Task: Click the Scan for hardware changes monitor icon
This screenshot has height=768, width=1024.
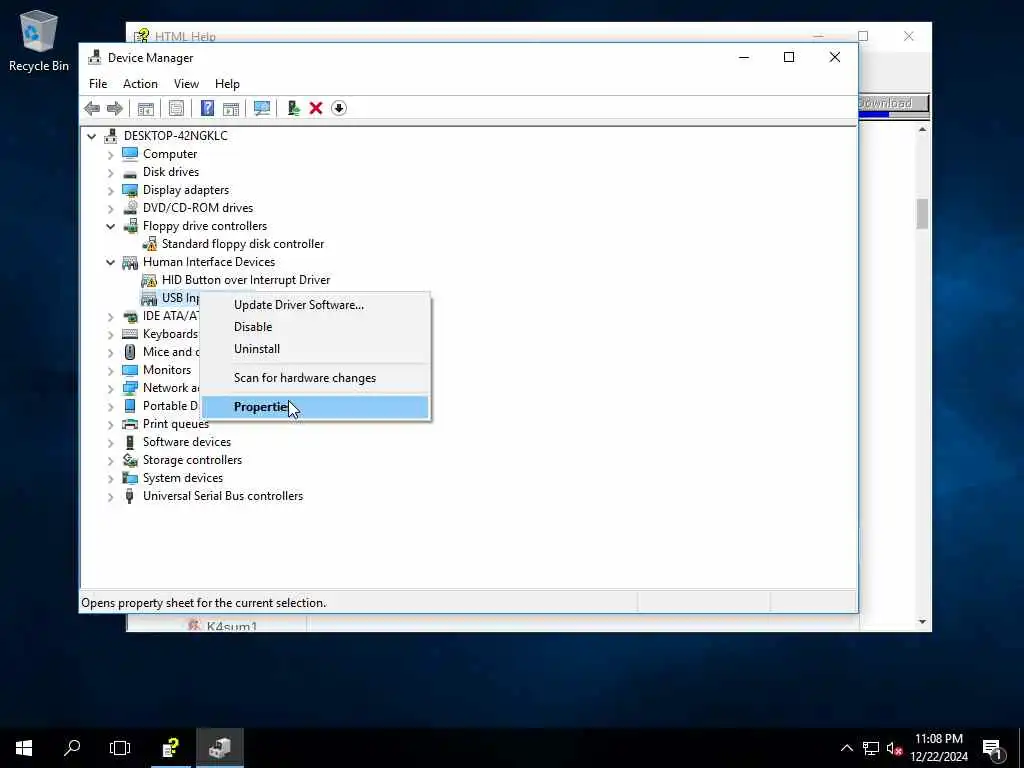Action: tap(262, 108)
